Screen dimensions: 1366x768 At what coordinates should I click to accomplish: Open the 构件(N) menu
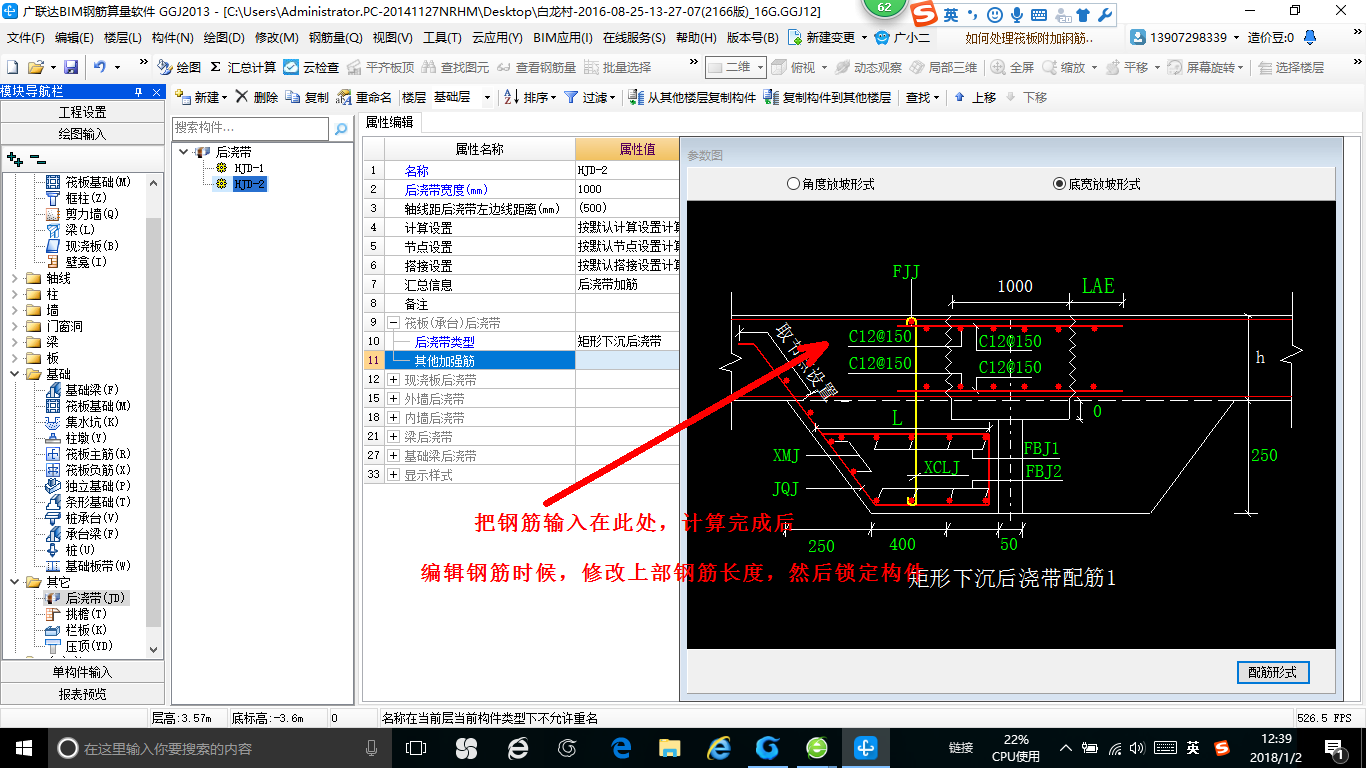173,38
